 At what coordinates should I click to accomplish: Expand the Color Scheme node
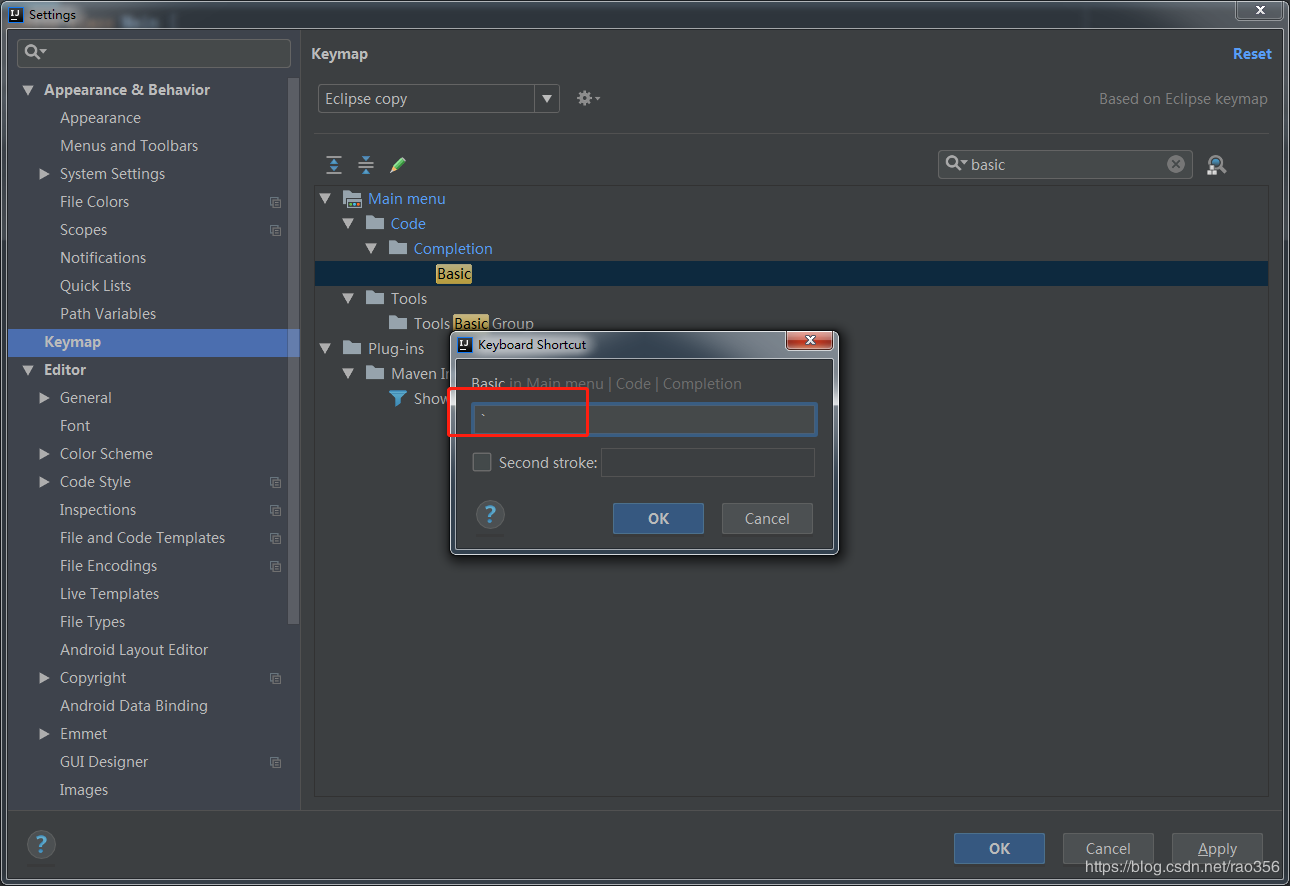pyautogui.click(x=44, y=454)
